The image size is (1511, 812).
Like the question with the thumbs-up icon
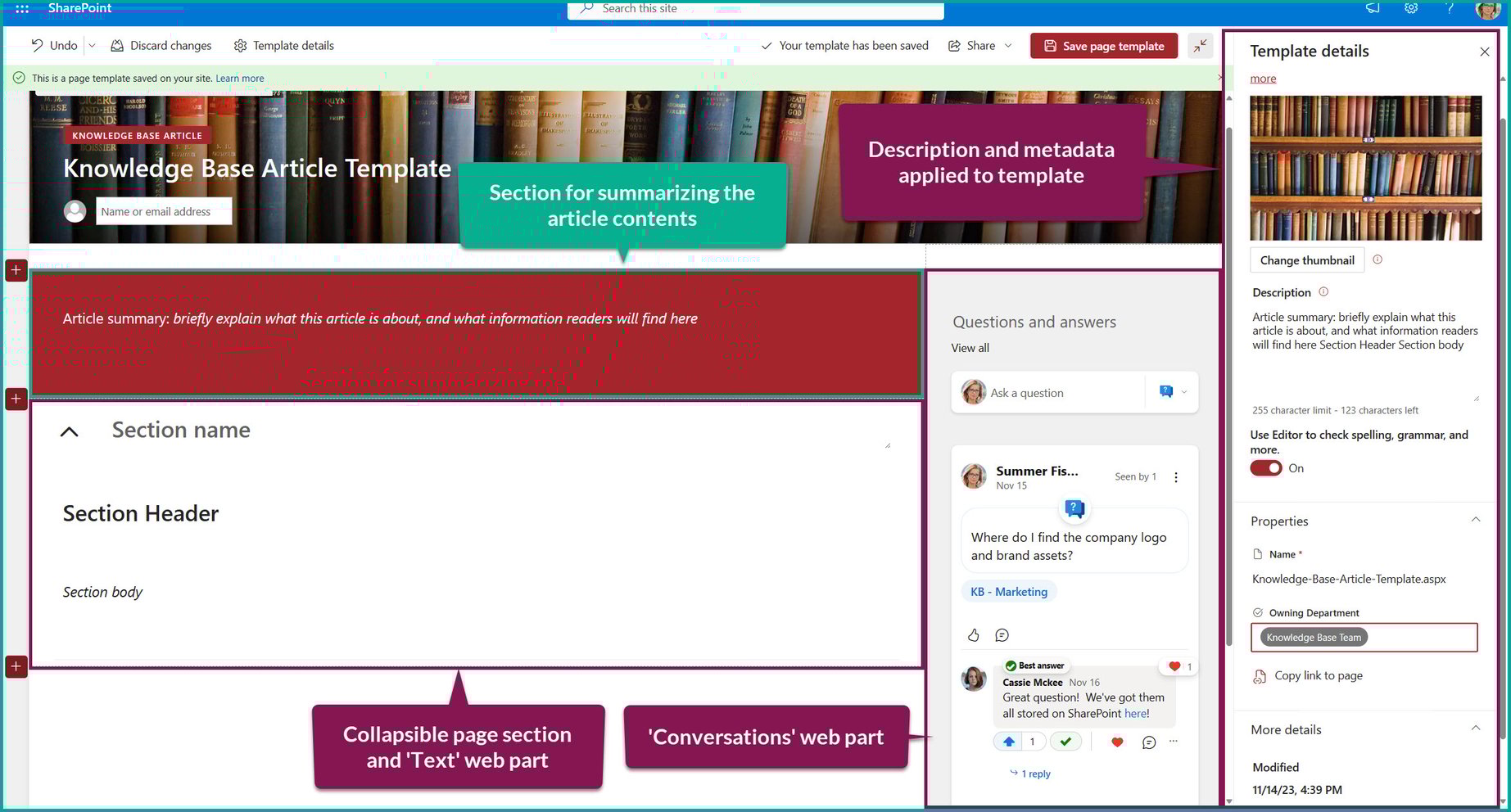(973, 634)
